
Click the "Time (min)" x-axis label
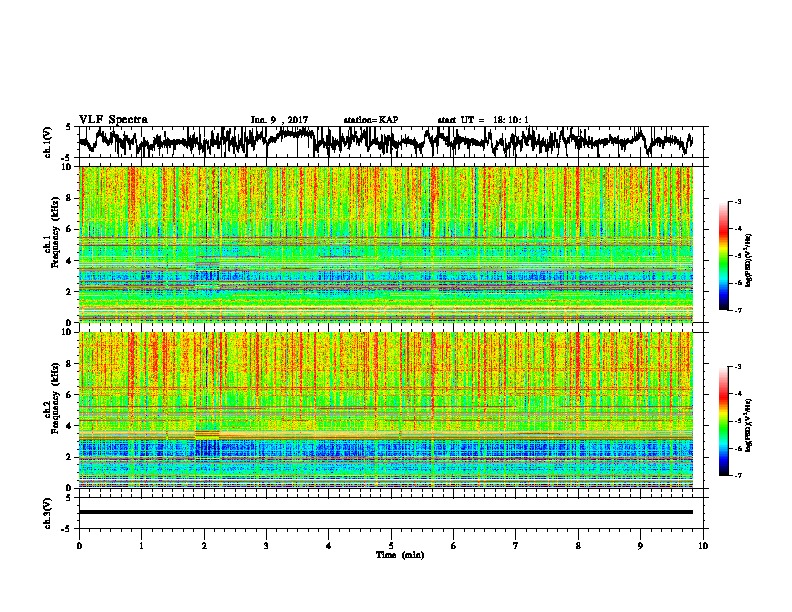[x=400, y=555]
